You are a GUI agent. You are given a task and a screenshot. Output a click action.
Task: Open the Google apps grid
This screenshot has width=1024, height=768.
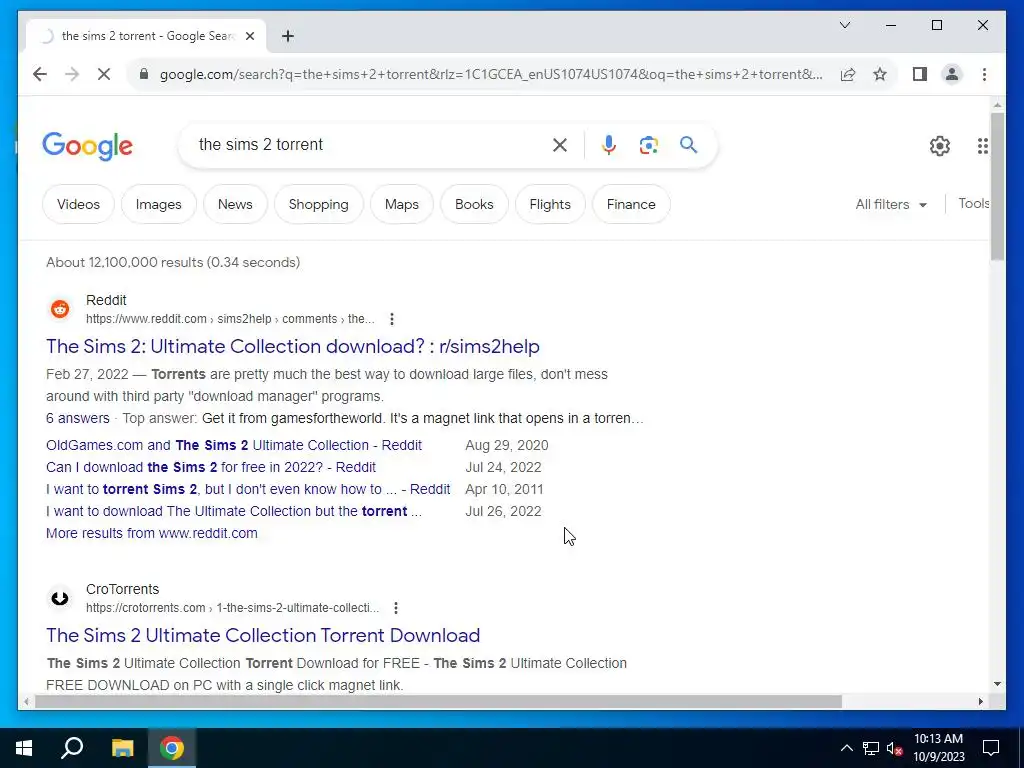coord(982,146)
